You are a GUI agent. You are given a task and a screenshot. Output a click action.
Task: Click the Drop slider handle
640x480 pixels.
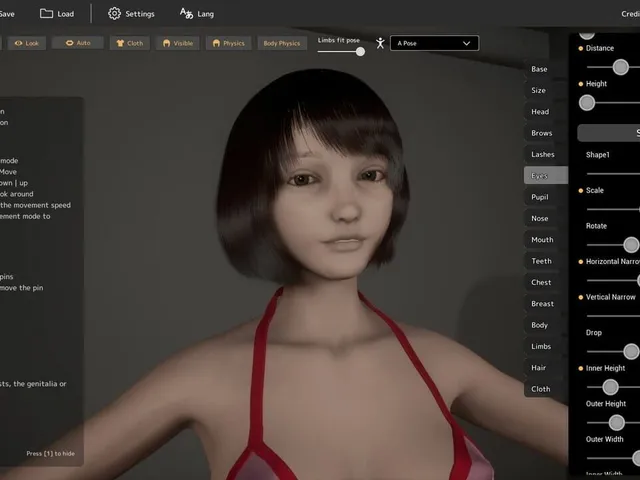(631, 351)
